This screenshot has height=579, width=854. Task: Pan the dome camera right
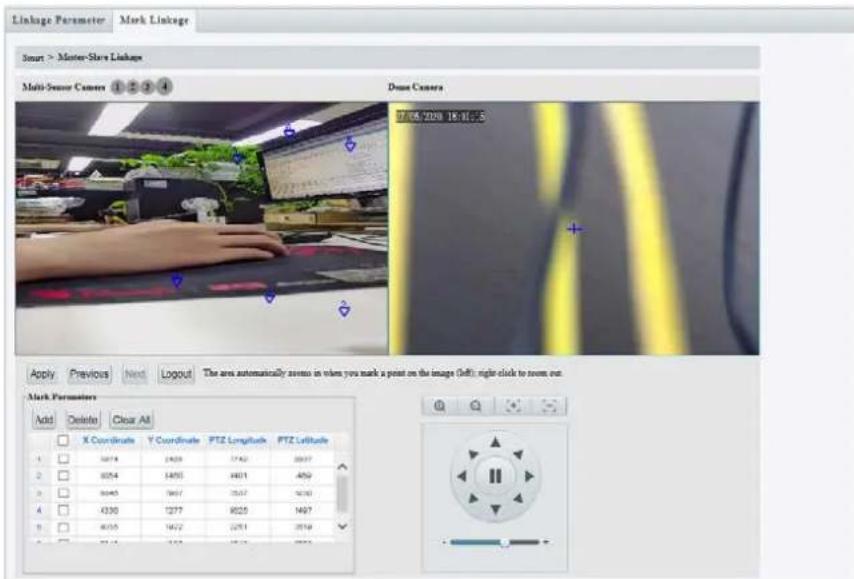point(529,476)
